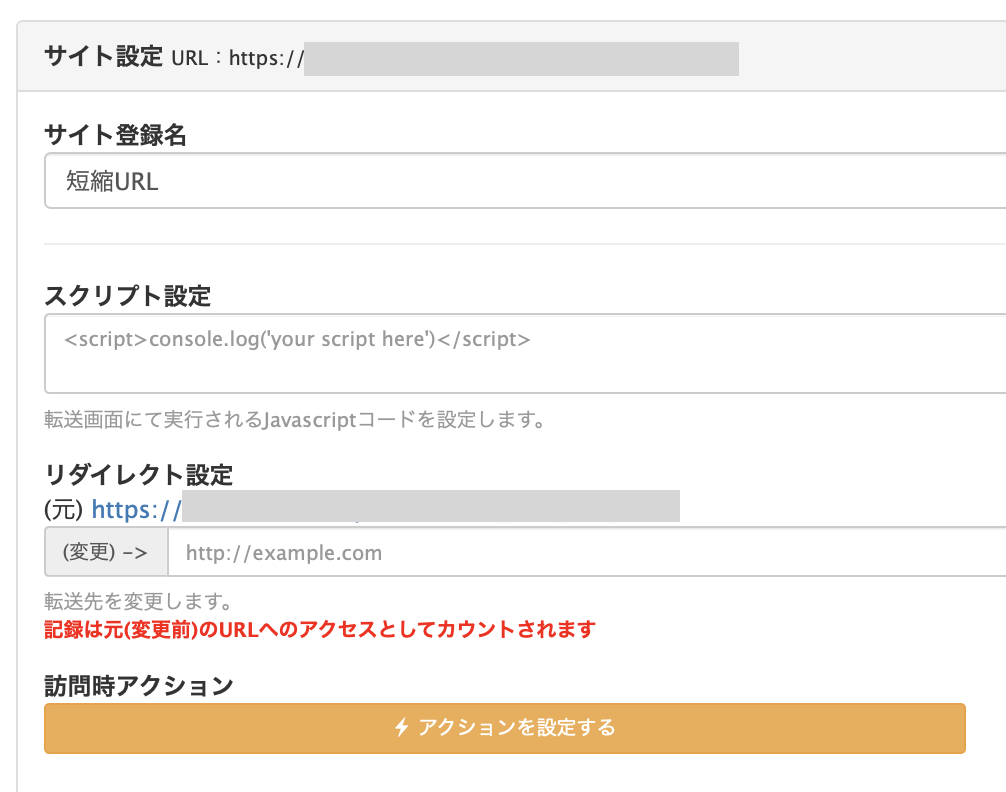Focus the サイト登録名 field containing 短縮URL
The height and width of the screenshot is (792, 1006).
525,181
